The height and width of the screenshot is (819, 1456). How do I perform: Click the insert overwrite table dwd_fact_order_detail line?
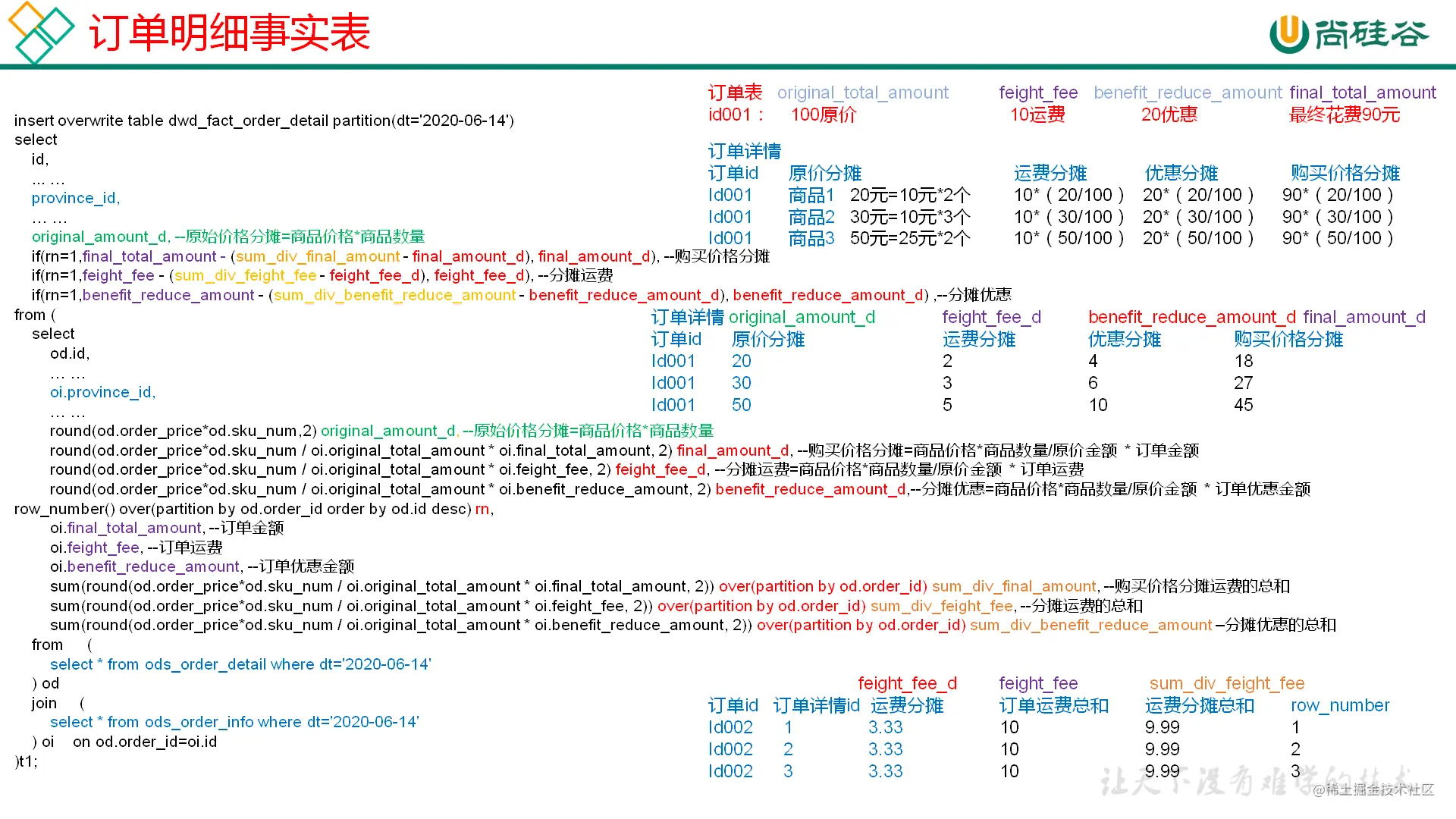pyautogui.click(x=264, y=121)
